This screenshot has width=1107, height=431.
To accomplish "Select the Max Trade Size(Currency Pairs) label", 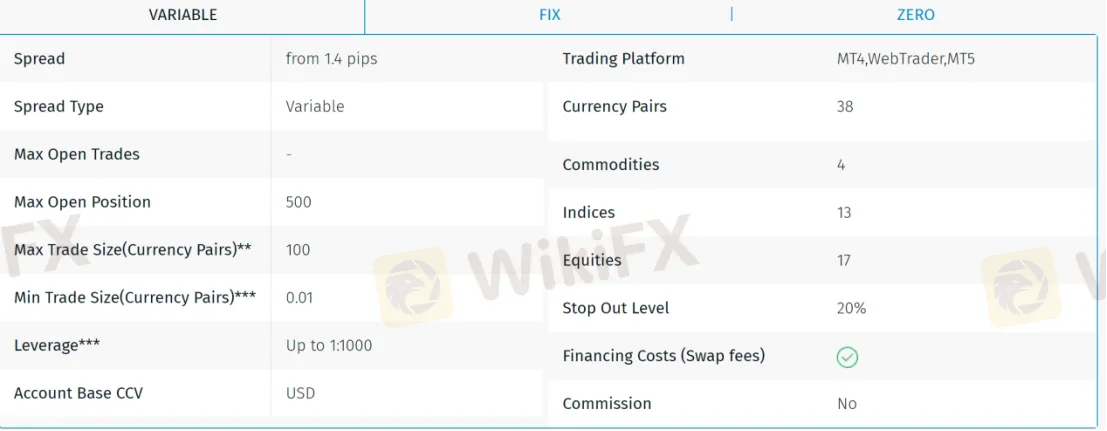I will tap(133, 250).
